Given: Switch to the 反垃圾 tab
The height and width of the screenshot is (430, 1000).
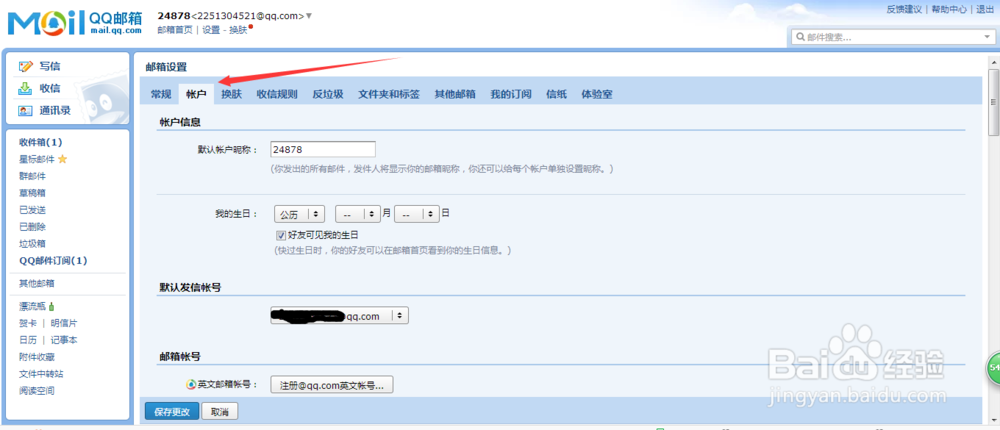Looking at the screenshot, I should [x=328, y=94].
